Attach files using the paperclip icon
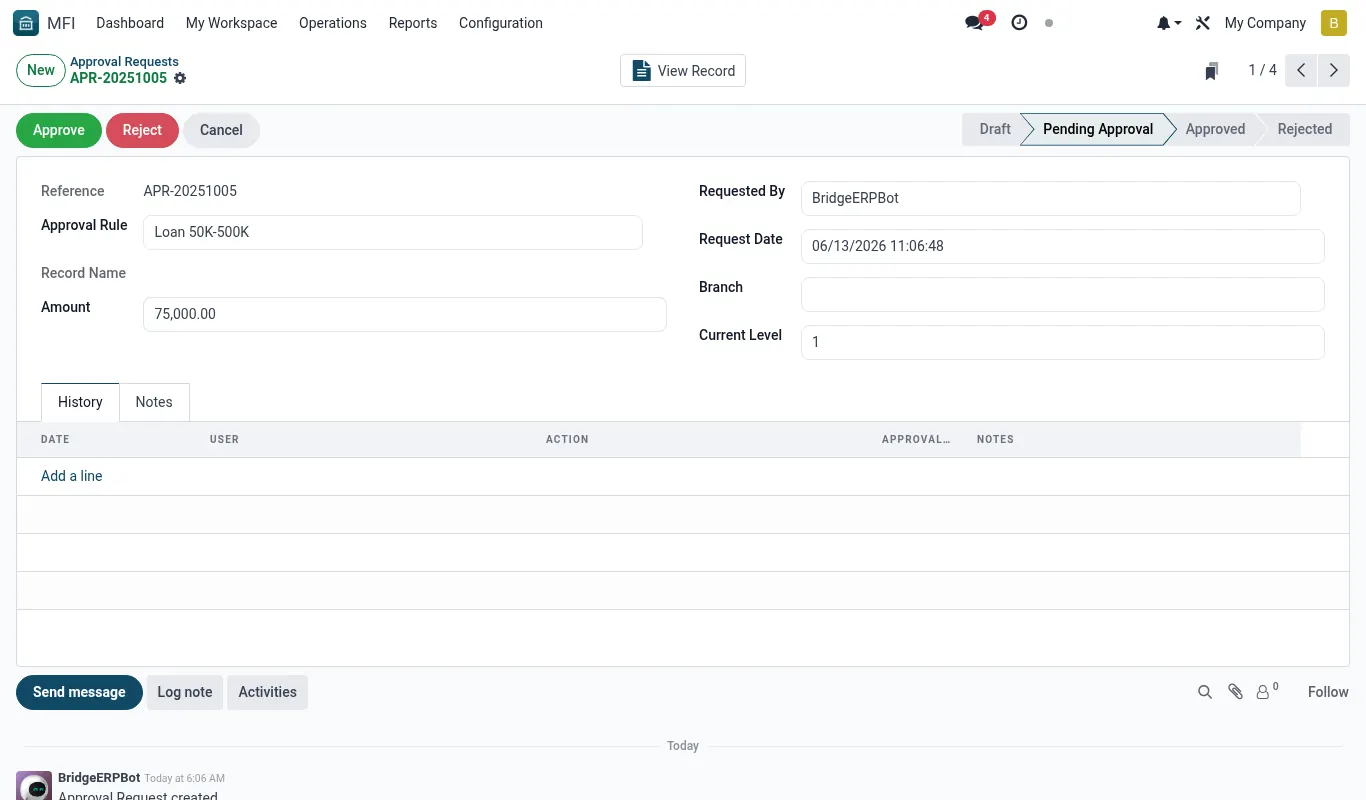1366x800 pixels. (x=1236, y=692)
